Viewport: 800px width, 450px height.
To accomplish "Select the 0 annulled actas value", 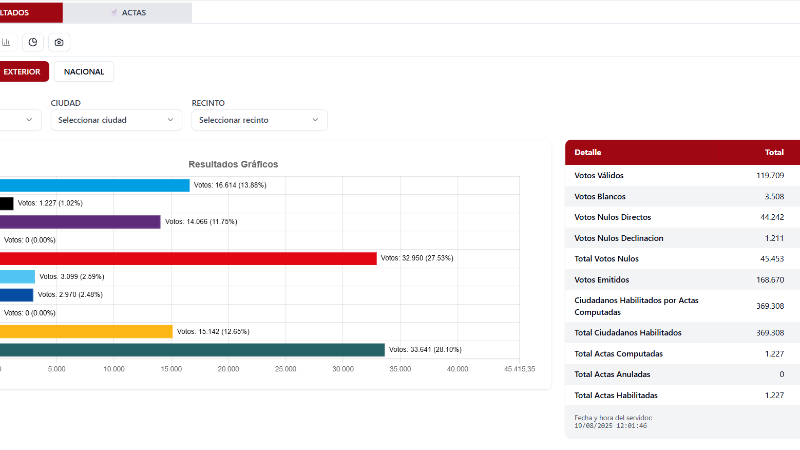I will point(782,374).
